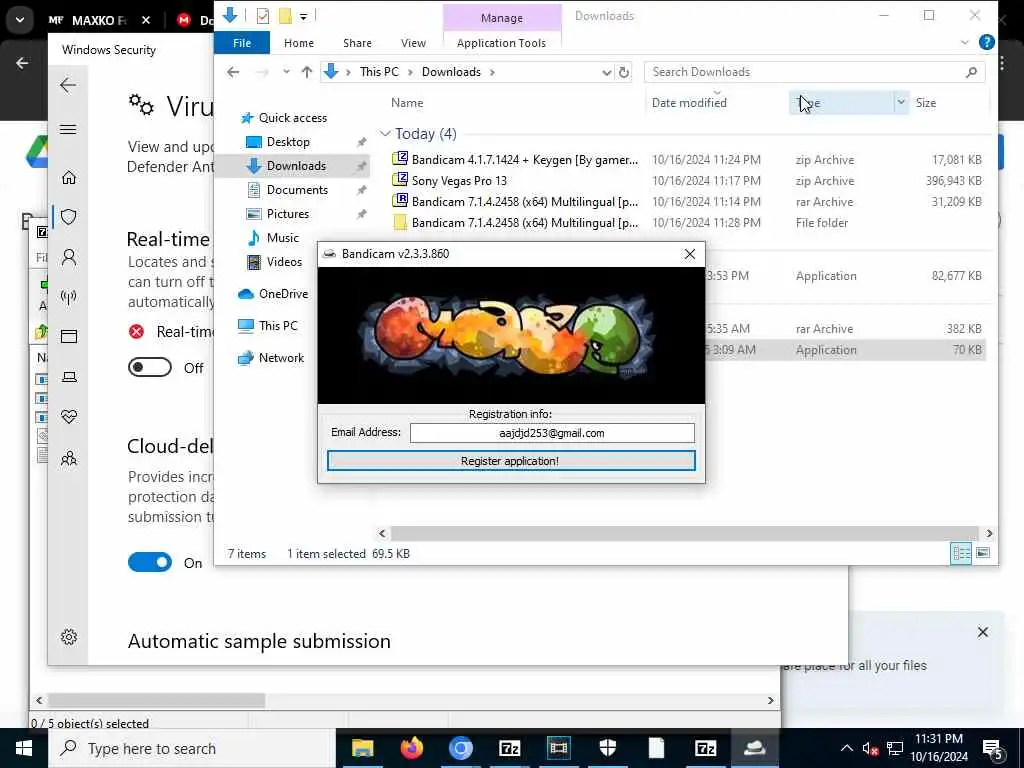This screenshot has width=1024, height=768.
Task: Select the Manage contextual tab
Action: click(502, 18)
